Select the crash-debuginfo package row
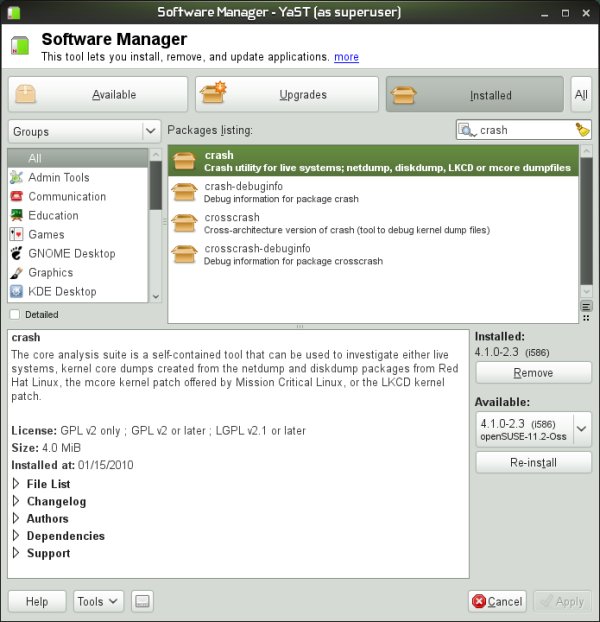600x622 pixels. [373, 192]
